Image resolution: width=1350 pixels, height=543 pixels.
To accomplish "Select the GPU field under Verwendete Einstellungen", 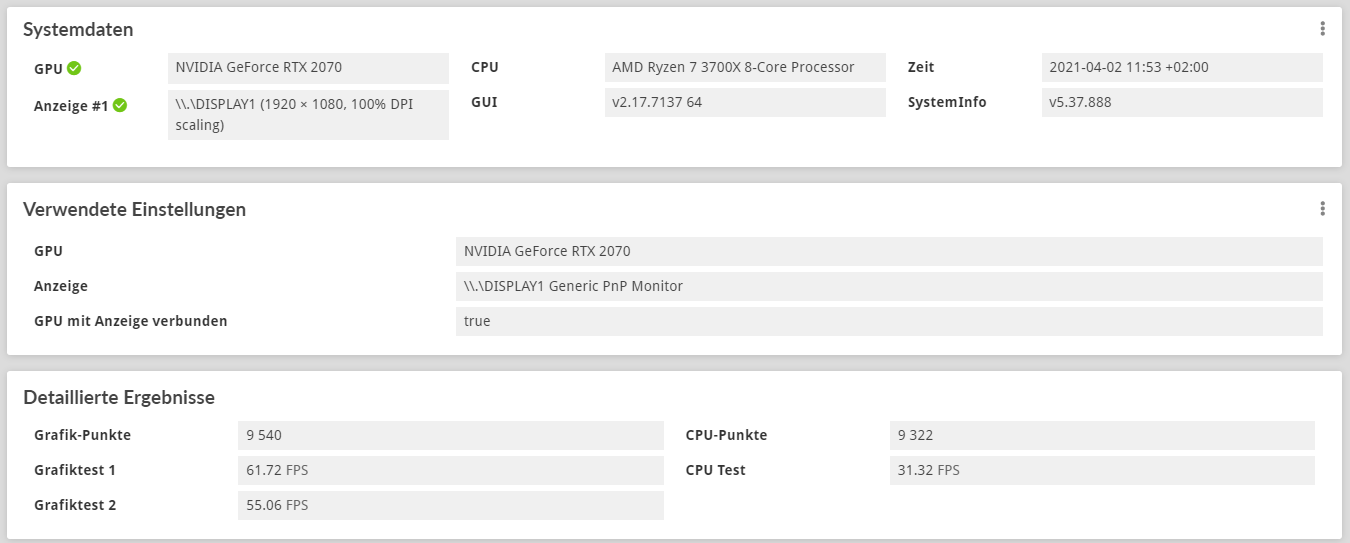I will point(889,251).
